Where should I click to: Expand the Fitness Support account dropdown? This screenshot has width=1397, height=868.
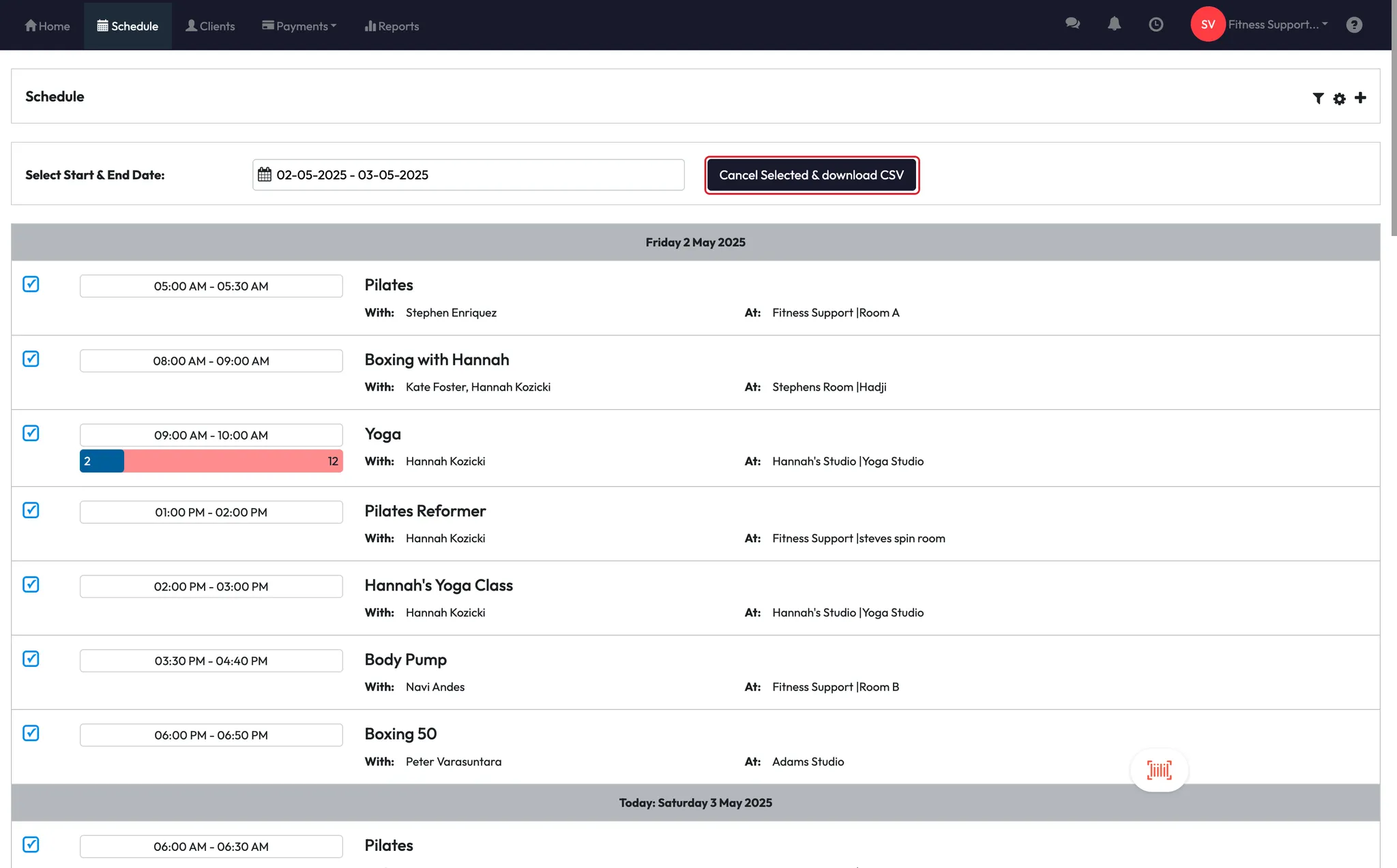click(x=1277, y=25)
